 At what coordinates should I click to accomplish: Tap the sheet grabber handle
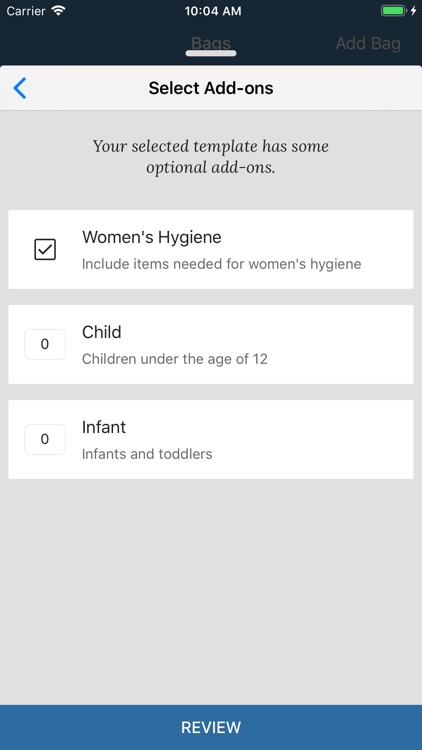tap(211, 53)
